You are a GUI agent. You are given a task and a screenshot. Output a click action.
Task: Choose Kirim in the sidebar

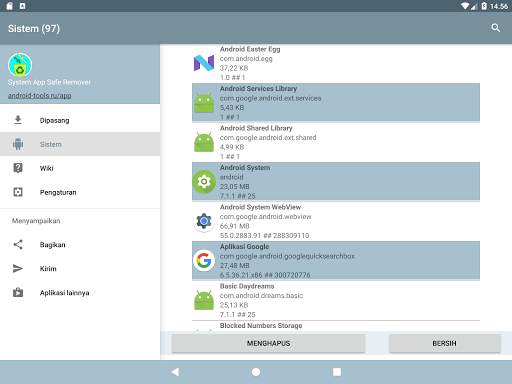click(x=80, y=269)
